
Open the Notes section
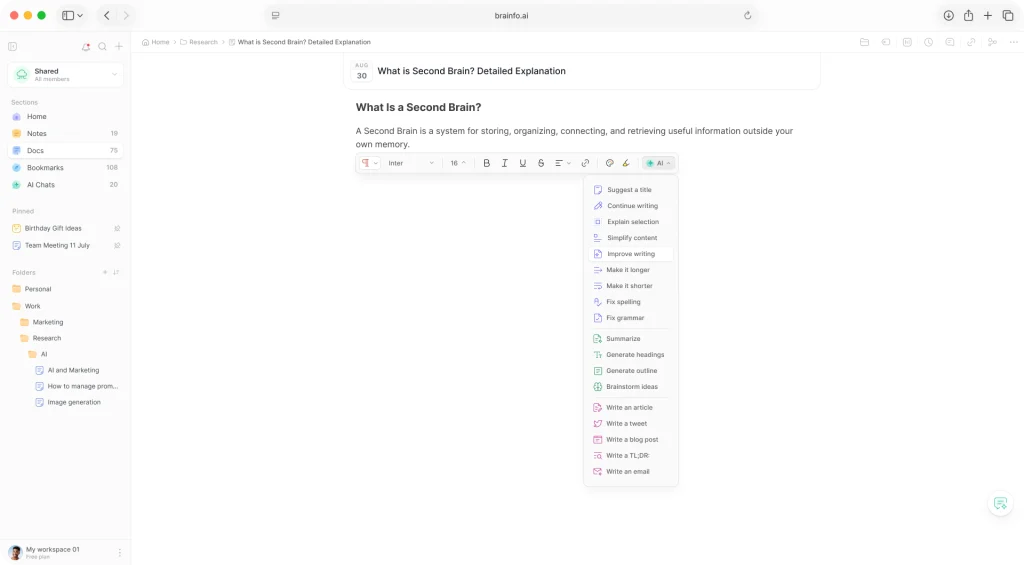pyautogui.click(x=65, y=133)
